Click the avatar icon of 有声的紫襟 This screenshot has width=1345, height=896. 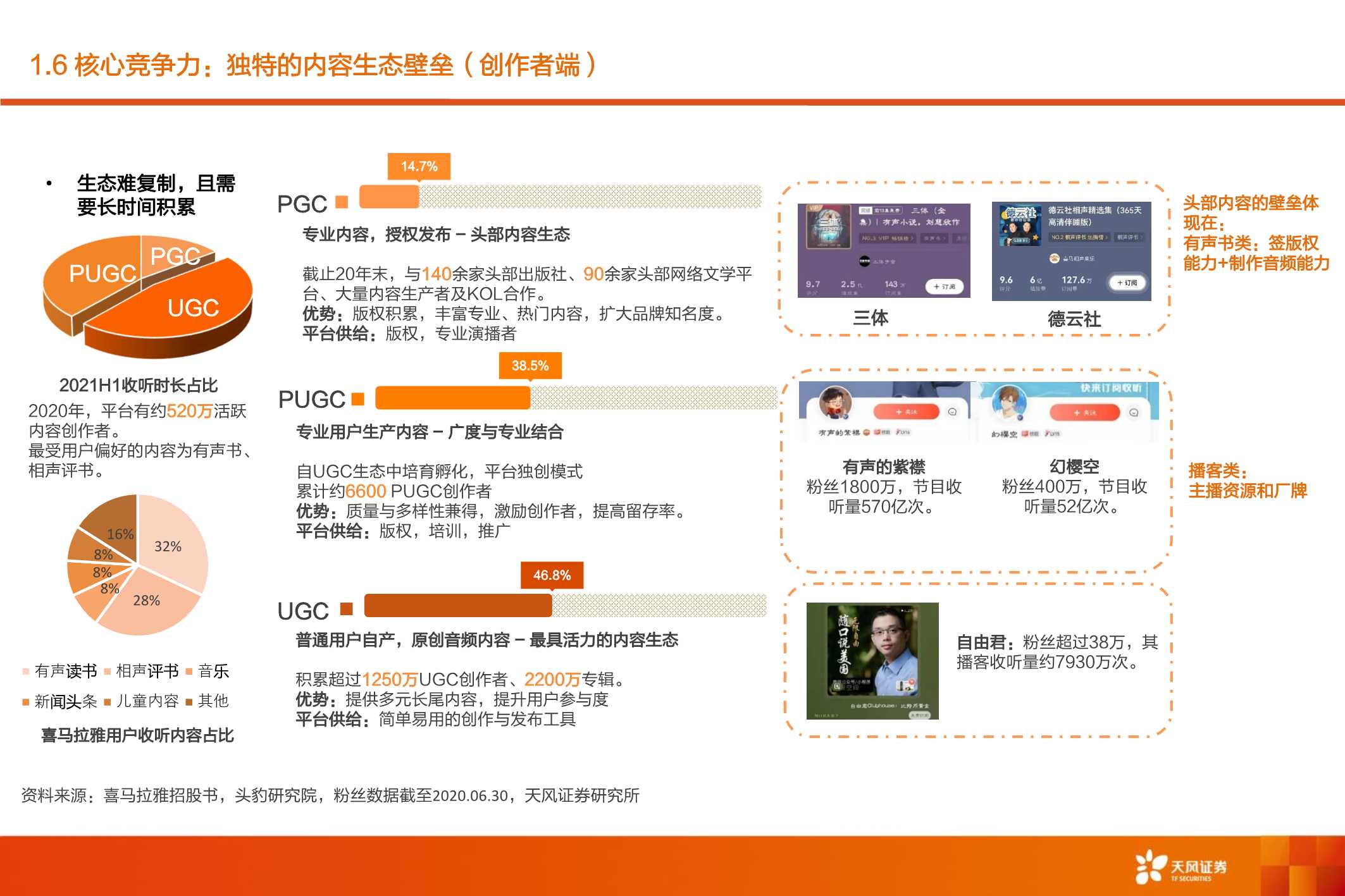click(835, 403)
